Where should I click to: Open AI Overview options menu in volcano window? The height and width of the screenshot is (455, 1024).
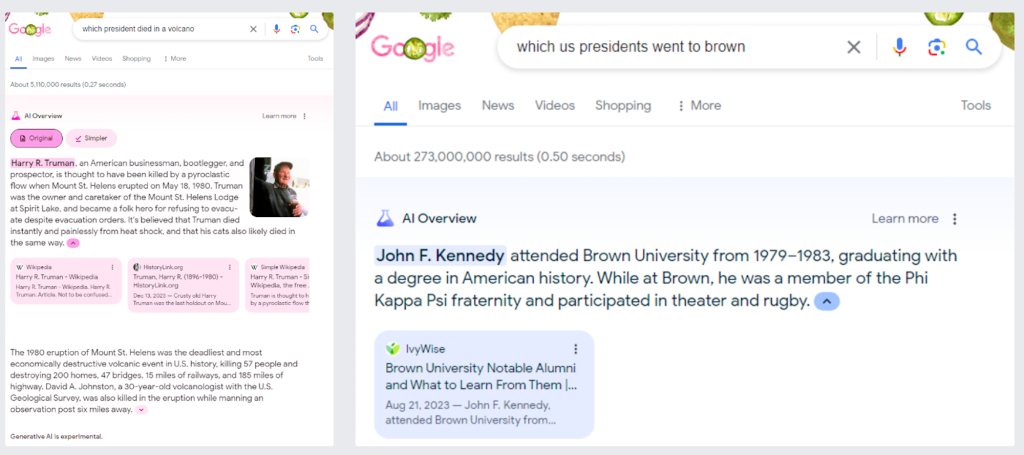click(x=305, y=116)
